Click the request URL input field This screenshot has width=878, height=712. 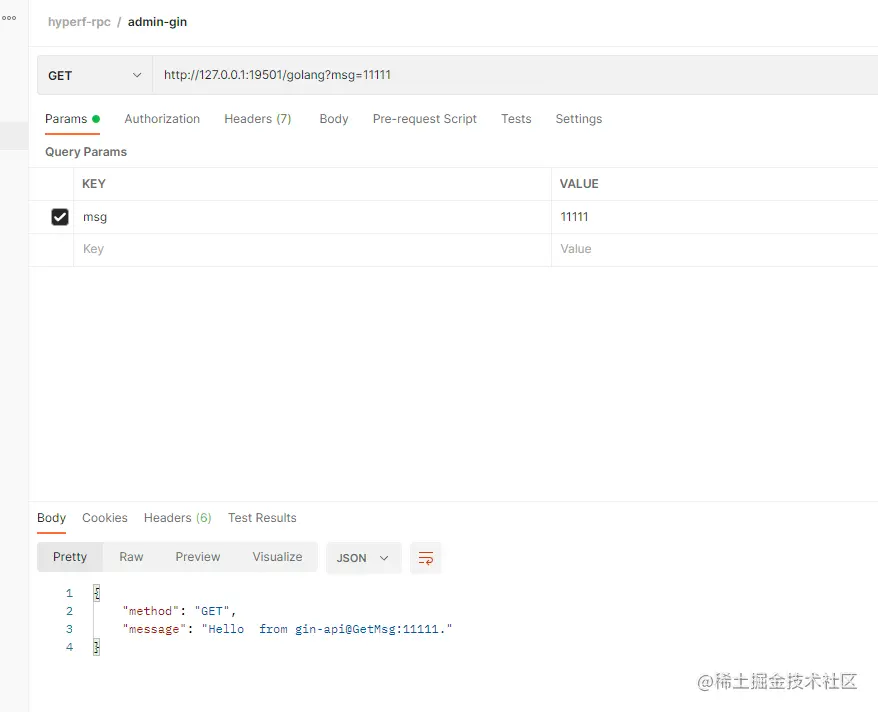(x=515, y=75)
